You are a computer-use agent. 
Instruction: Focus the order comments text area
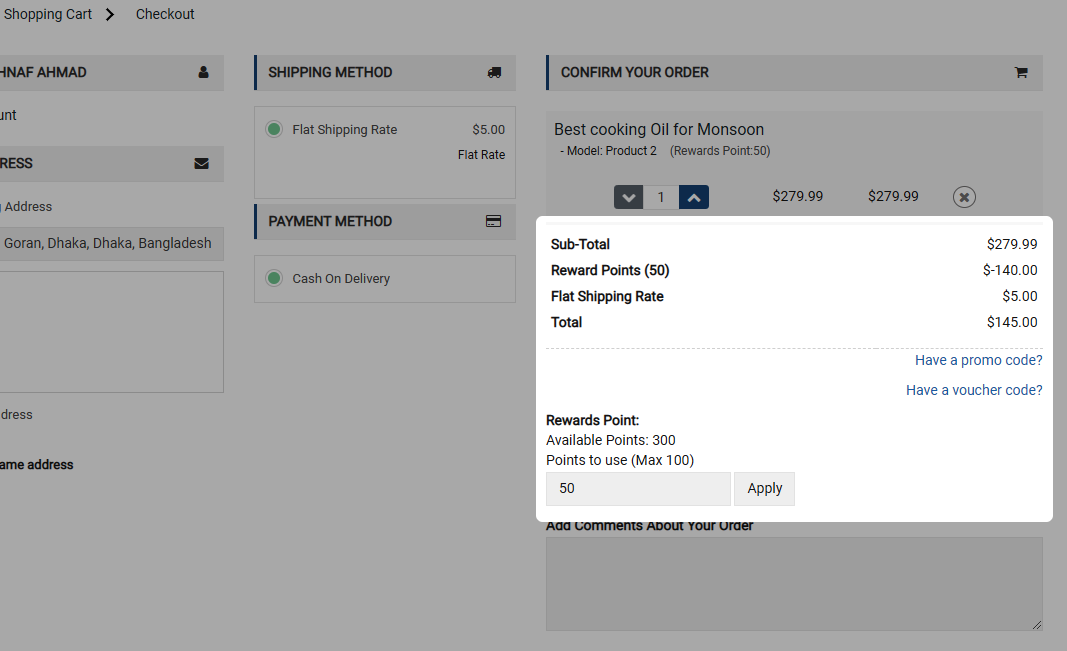tap(793, 584)
